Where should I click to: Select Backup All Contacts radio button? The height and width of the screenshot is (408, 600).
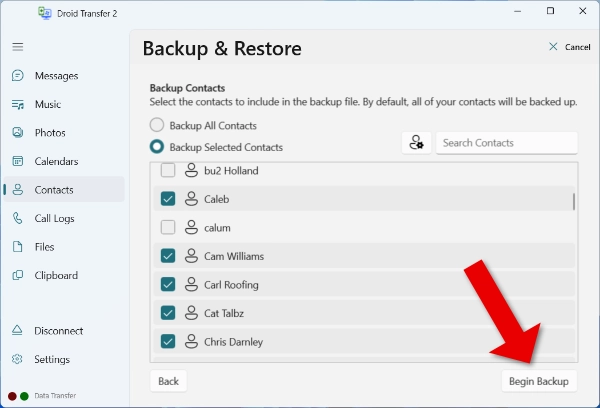coord(157,126)
